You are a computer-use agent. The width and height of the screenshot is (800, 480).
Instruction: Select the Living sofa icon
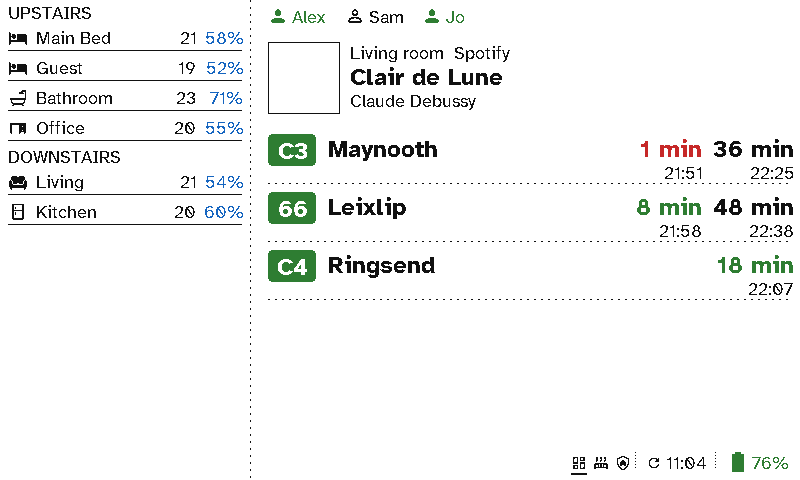tap(18, 182)
